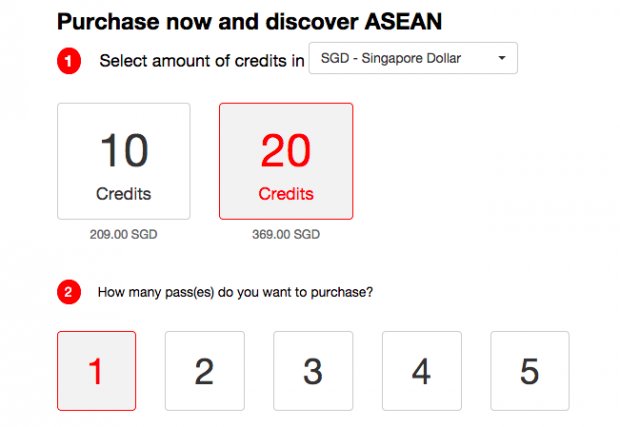Click the red Credits word in selected tile
Viewport: 620px width, 427px height.
click(286, 194)
